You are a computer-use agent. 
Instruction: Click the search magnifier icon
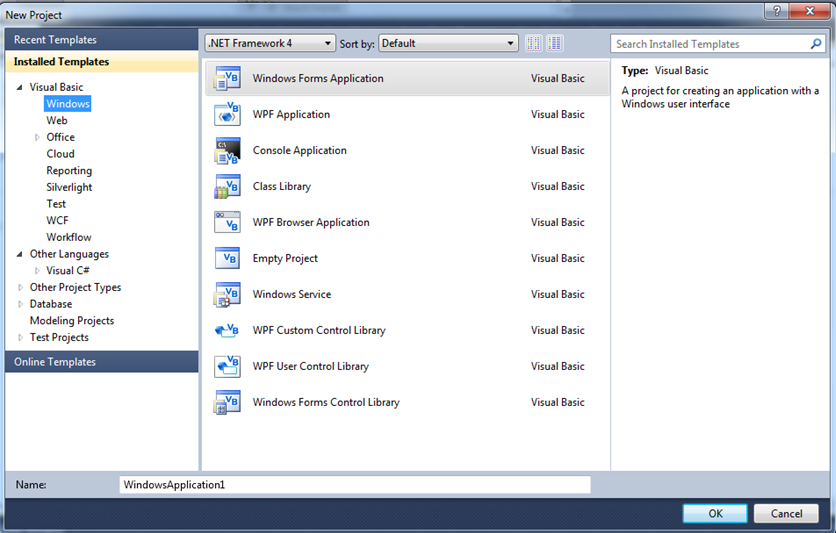[816, 44]
